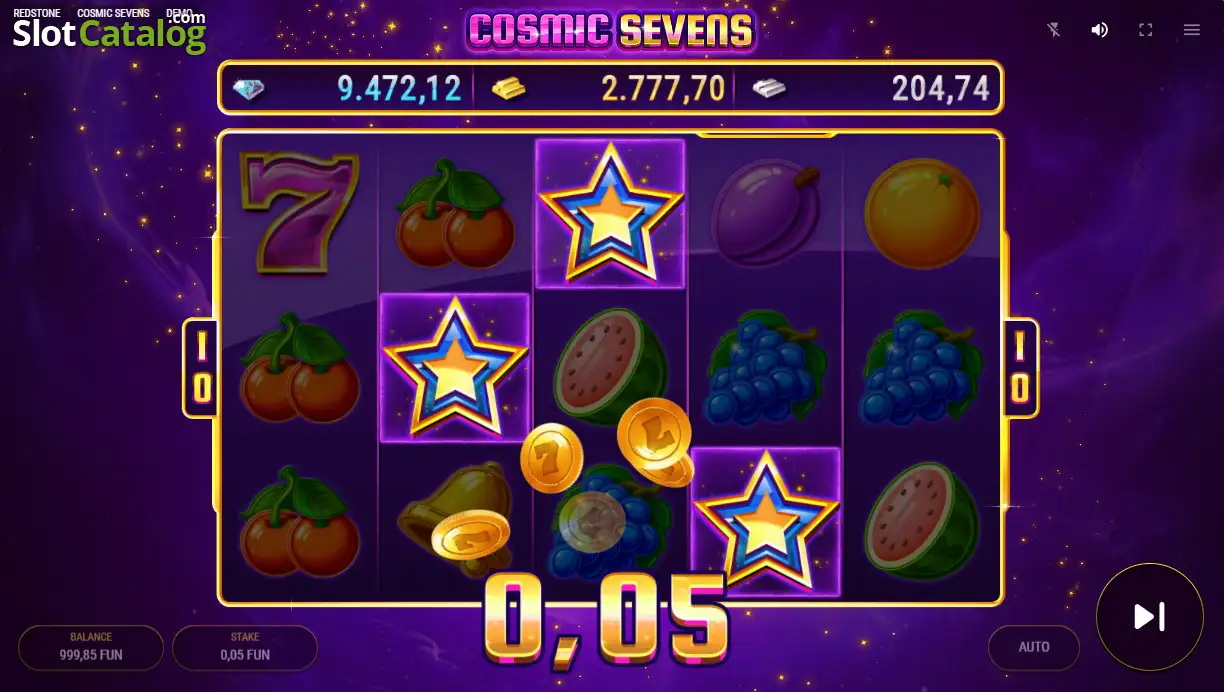The width and height of the screenshot is (1224, 692).
Task: Click the purple seven symbol
Action: coord(300,211)
